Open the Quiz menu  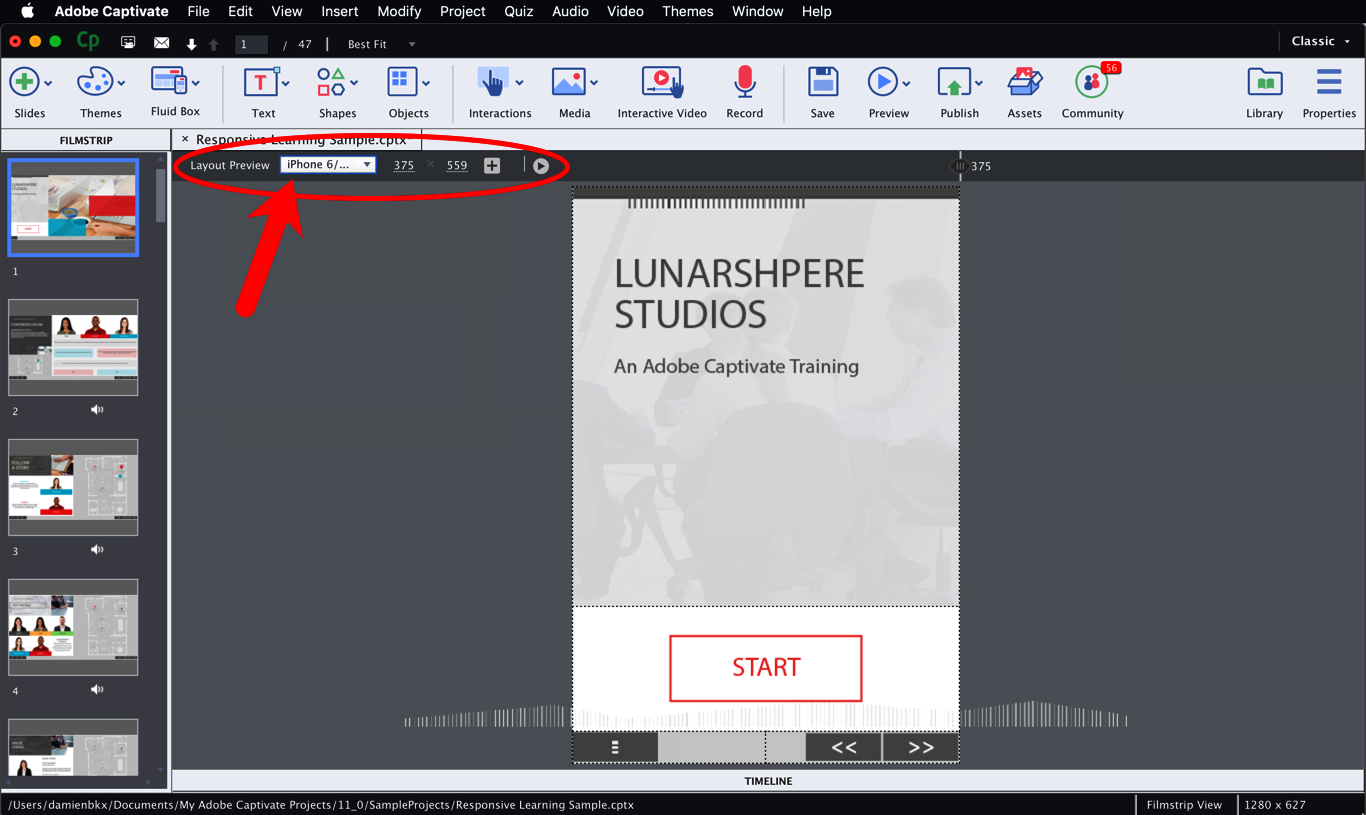click(x=518, y=11)
